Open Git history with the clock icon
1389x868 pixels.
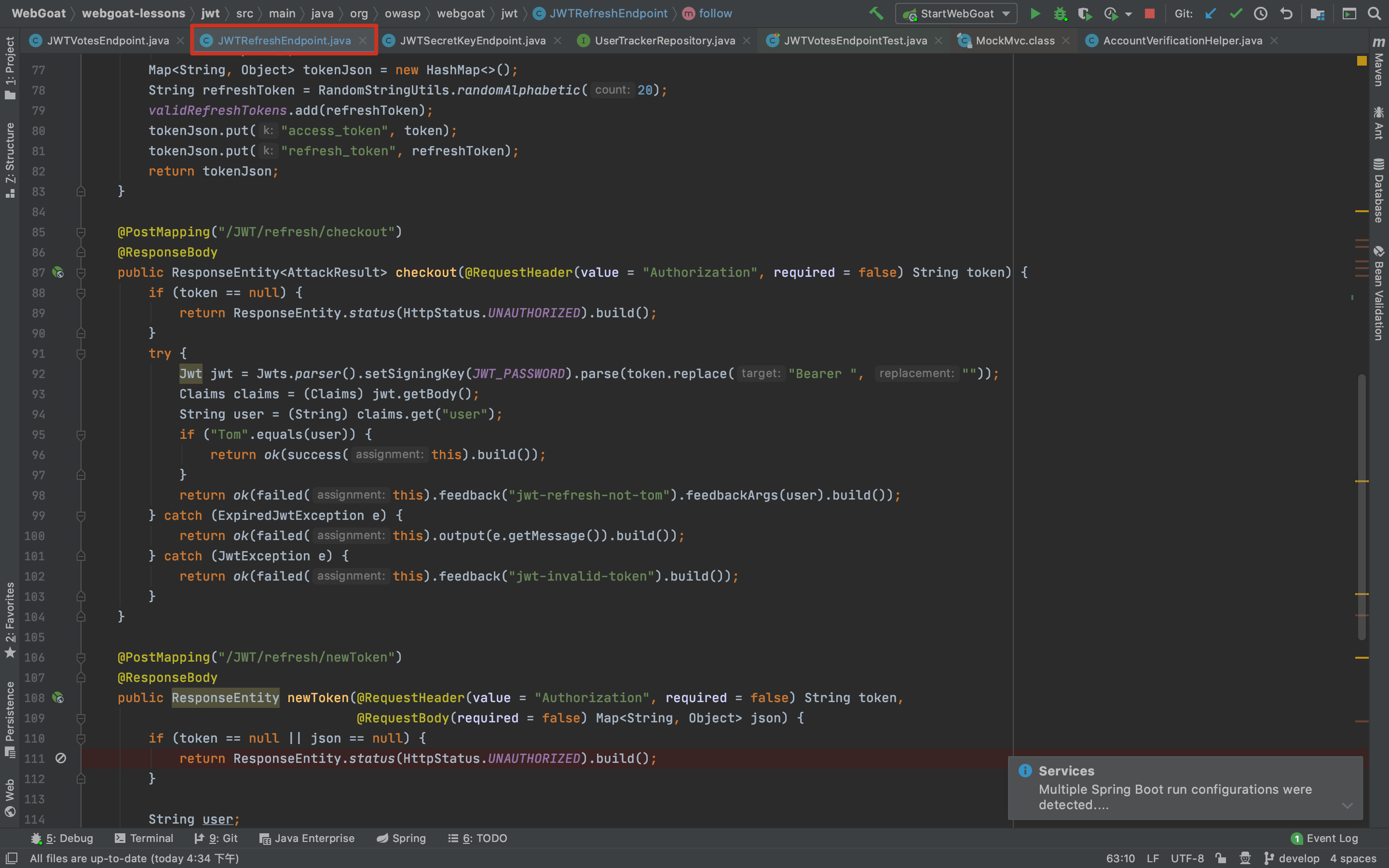[x=1260, y=13]
